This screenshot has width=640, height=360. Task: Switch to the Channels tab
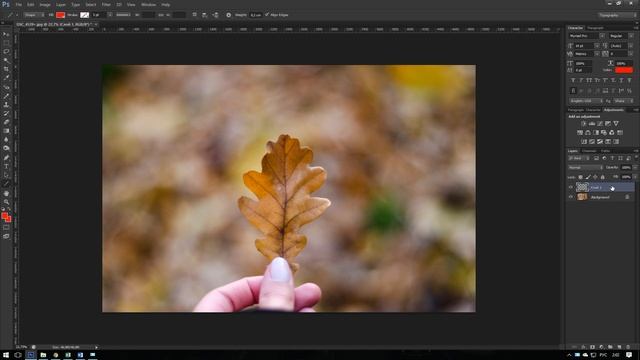(x=589, y=151)
